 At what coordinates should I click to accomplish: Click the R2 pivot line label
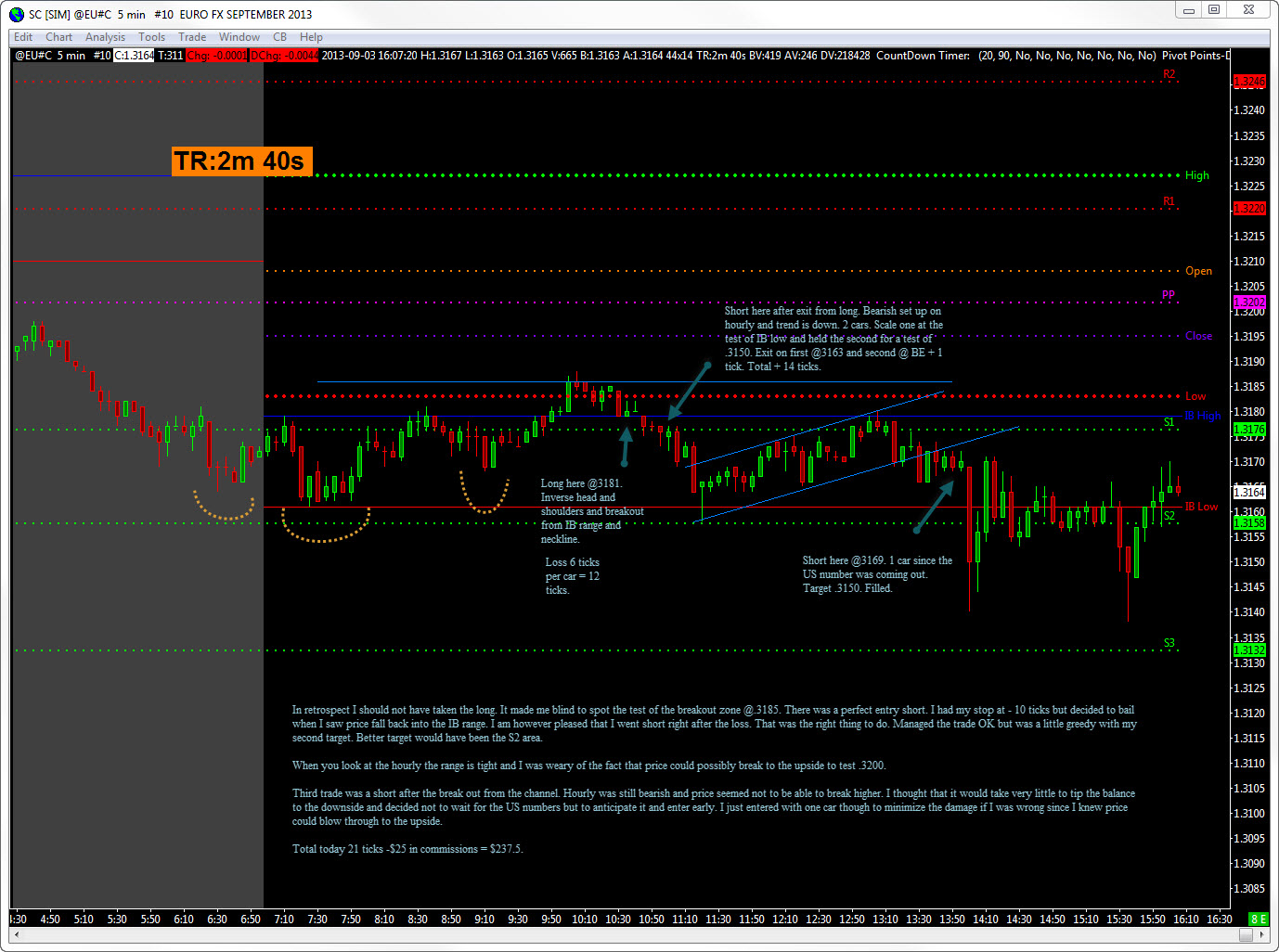coord(1169,74)
